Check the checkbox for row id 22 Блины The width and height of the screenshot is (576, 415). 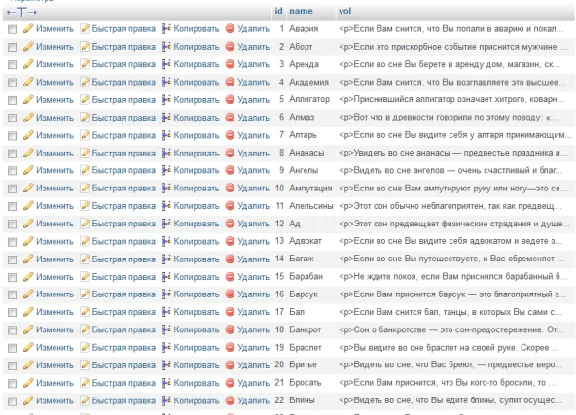(x=12, y=401)
